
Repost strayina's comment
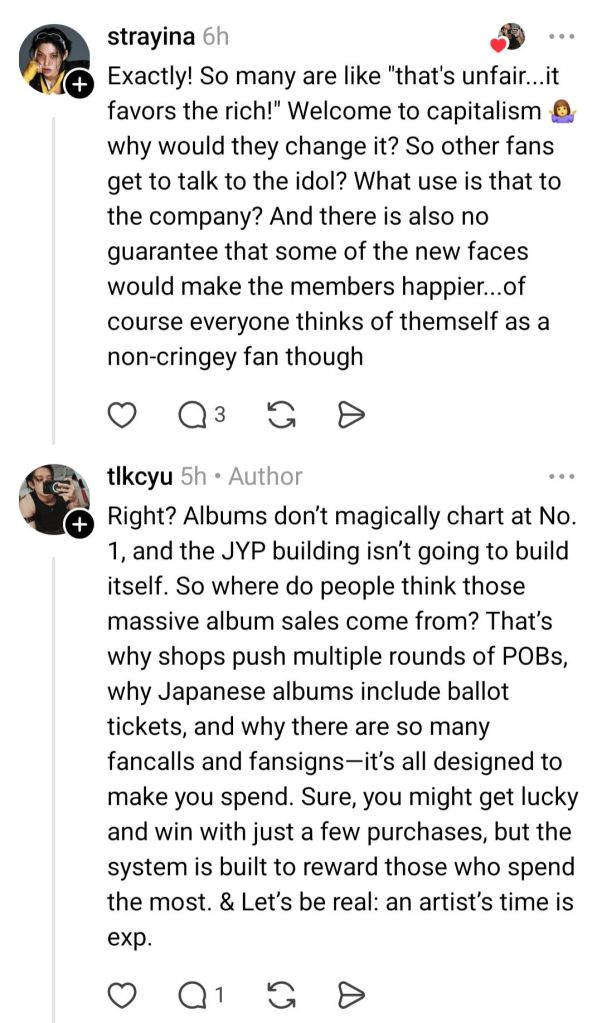pyautogui.click(x=283, y=415)
